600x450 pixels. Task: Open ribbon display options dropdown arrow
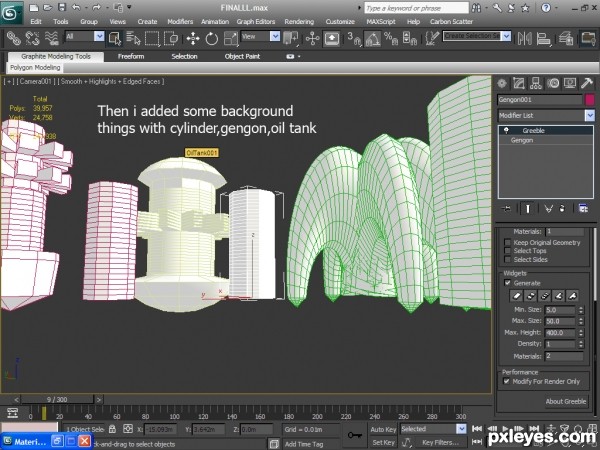(299, 57)
